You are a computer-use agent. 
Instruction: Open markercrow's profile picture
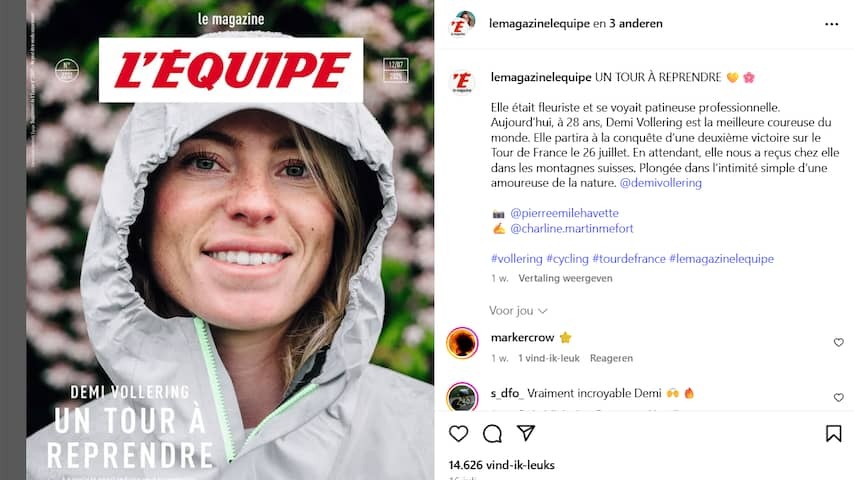[x=462, y=343]
